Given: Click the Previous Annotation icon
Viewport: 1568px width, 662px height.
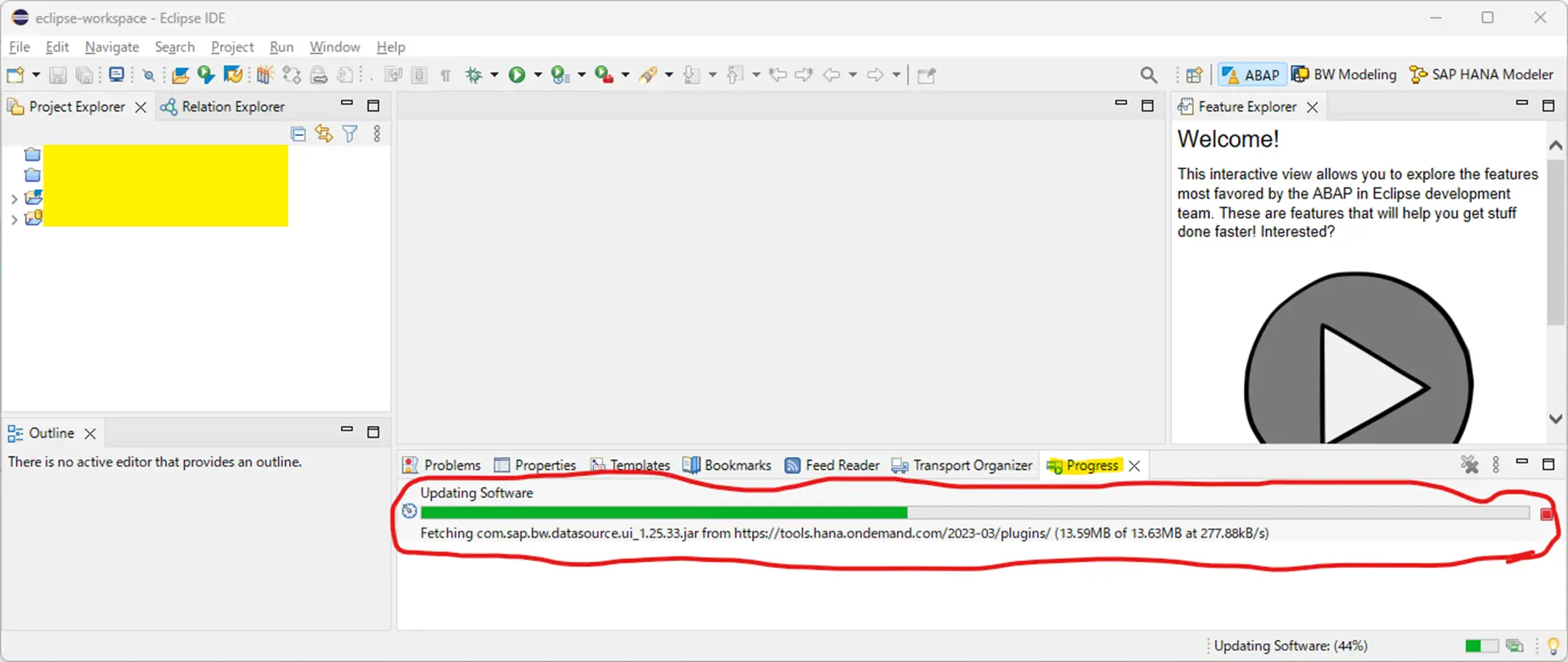Looking at the screenshot, I should coord(734,75).
